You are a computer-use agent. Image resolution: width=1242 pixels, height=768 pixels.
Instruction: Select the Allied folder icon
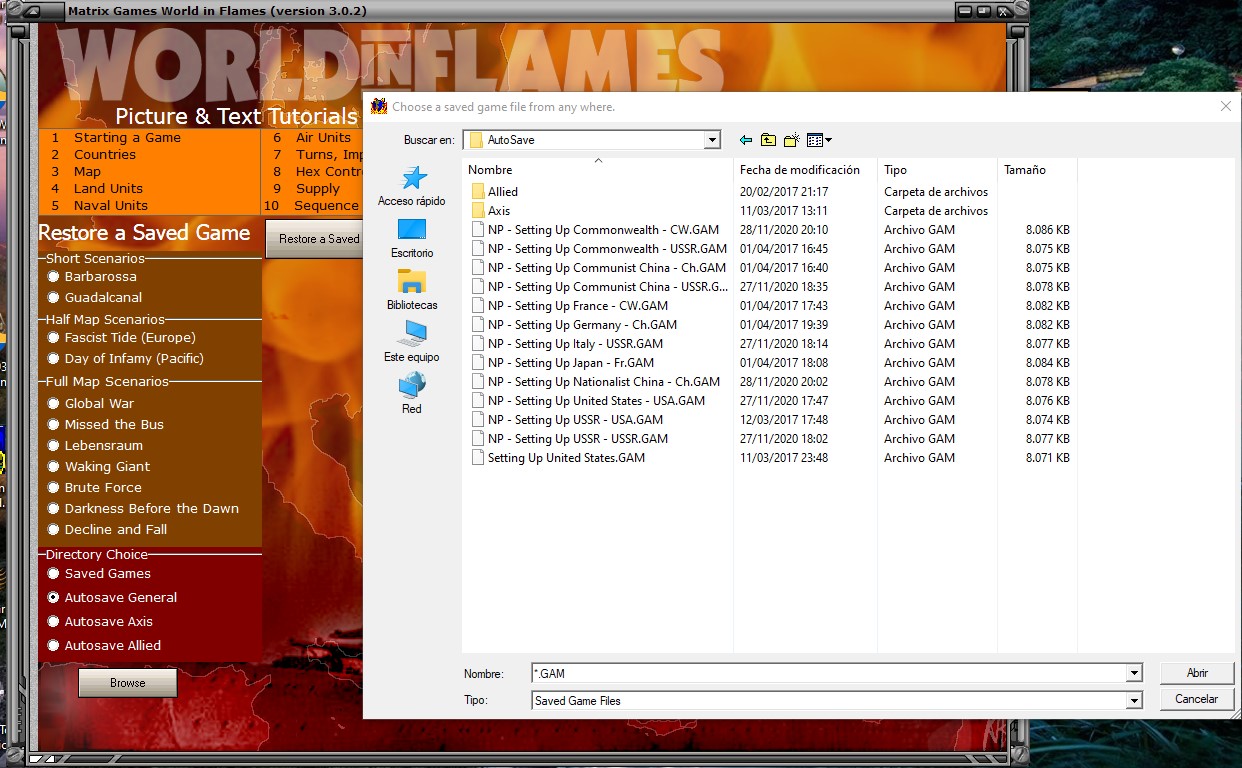coord(478,192)
